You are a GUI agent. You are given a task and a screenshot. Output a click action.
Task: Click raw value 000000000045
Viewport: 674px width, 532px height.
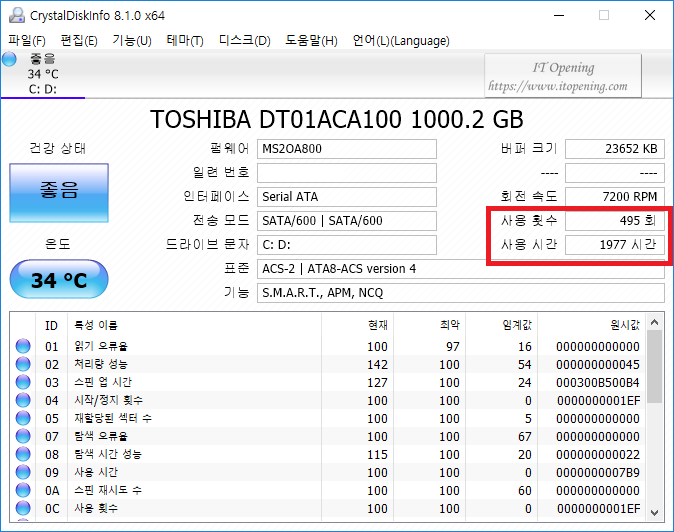pos(597,364)
